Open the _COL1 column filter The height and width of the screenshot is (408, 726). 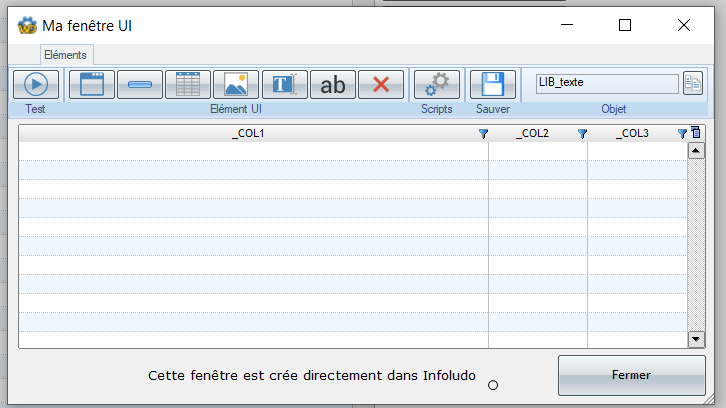483,134
